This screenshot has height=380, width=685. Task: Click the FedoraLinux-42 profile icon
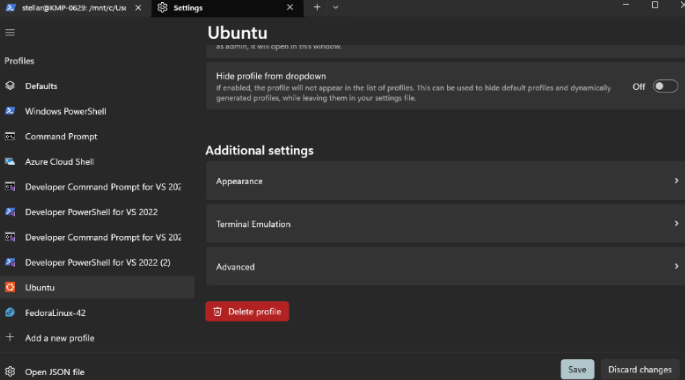click(x=10, y=312)
